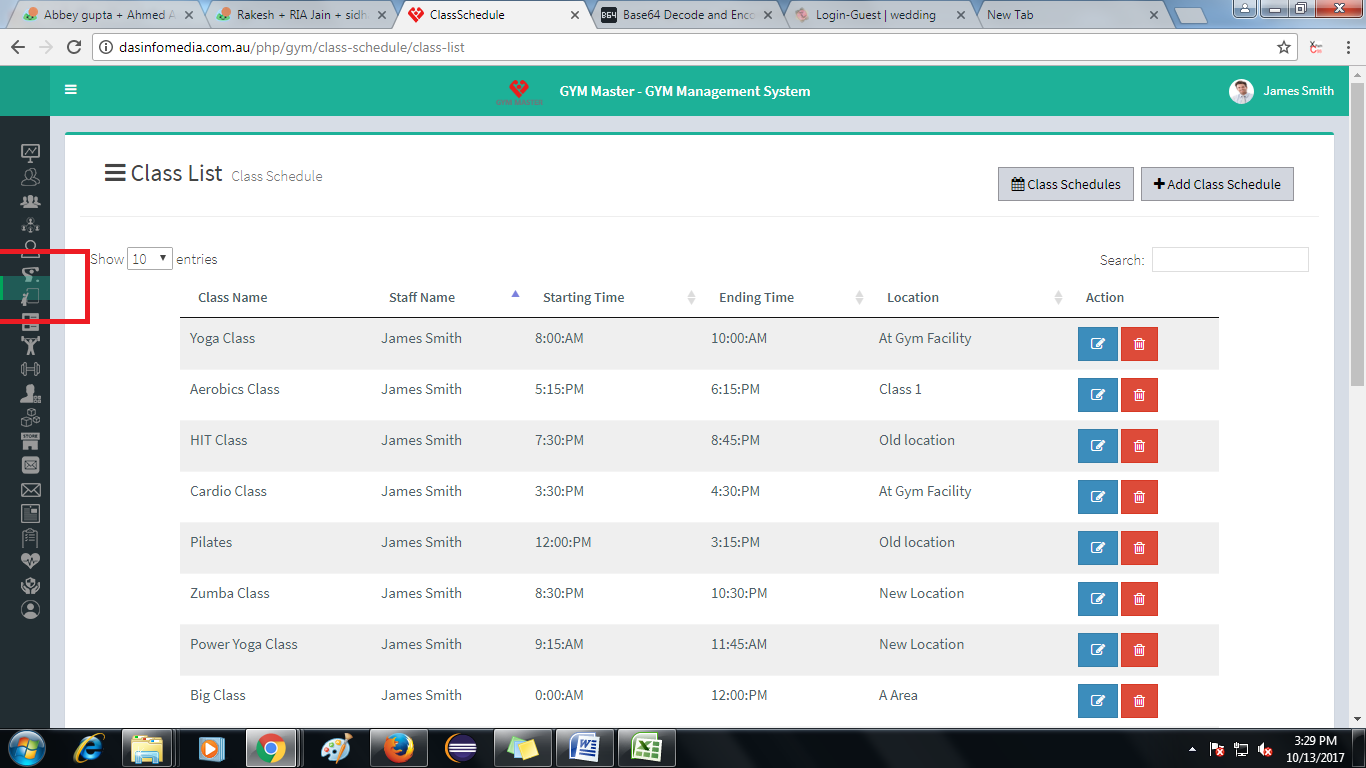
Task: Click the Windows Start button
Action: tap(27, 748)
